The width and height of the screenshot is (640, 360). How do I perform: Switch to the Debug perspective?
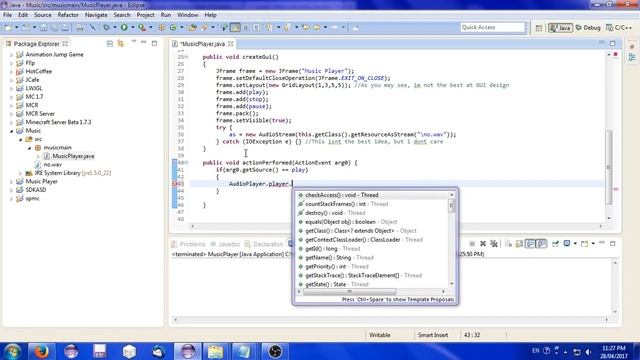coord(588,28)
